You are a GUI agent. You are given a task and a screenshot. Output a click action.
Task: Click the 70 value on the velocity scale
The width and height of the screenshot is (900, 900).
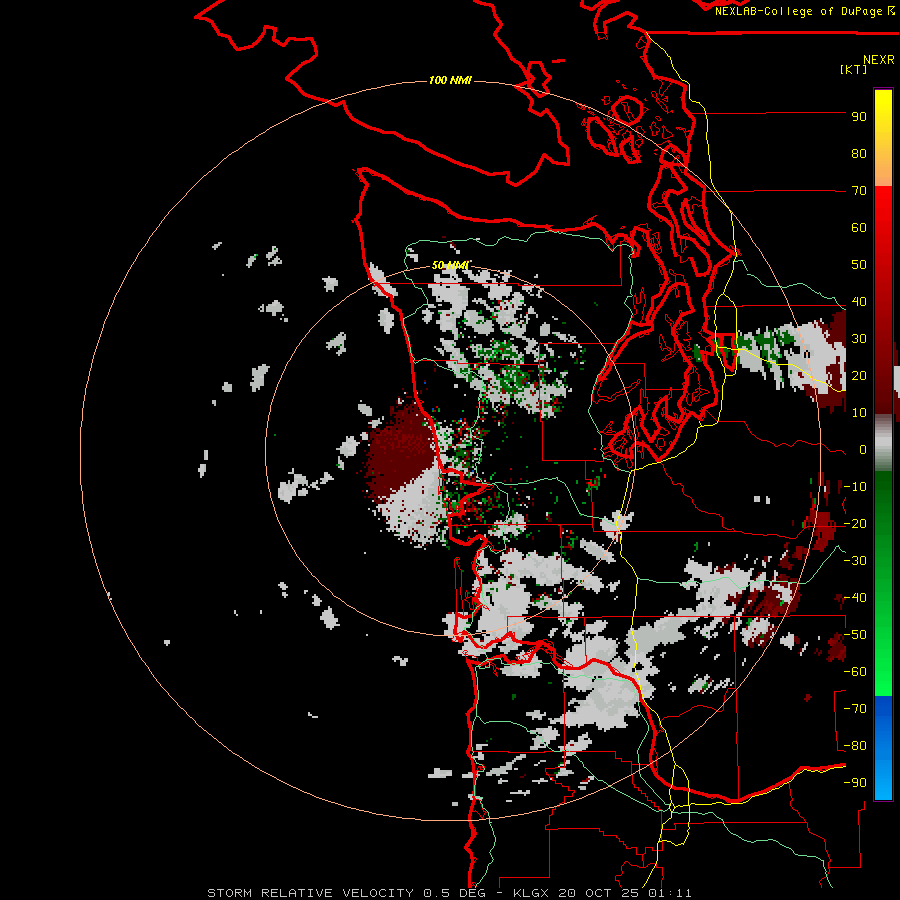(859, 191)
